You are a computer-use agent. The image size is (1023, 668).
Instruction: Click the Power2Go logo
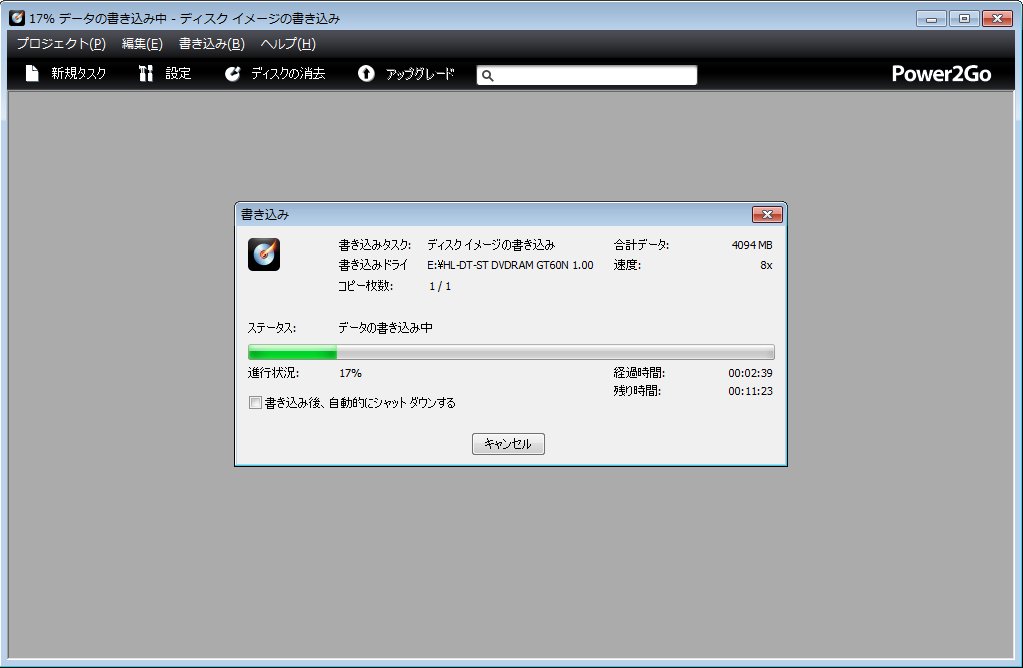(941, 74)
